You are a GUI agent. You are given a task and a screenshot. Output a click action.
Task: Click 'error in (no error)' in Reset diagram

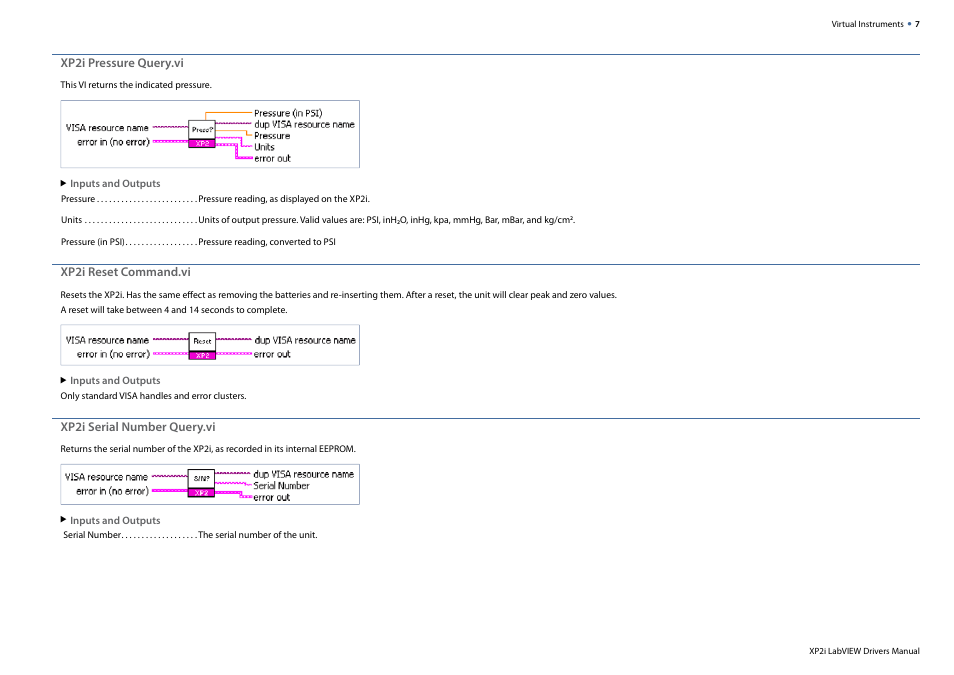click(x=113, y=354)
